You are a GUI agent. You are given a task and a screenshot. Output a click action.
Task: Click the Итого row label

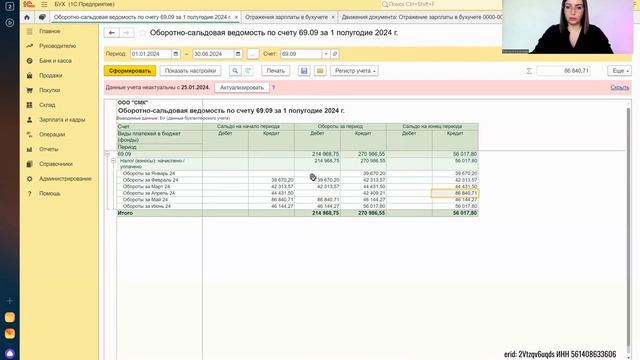coord(125,213)
